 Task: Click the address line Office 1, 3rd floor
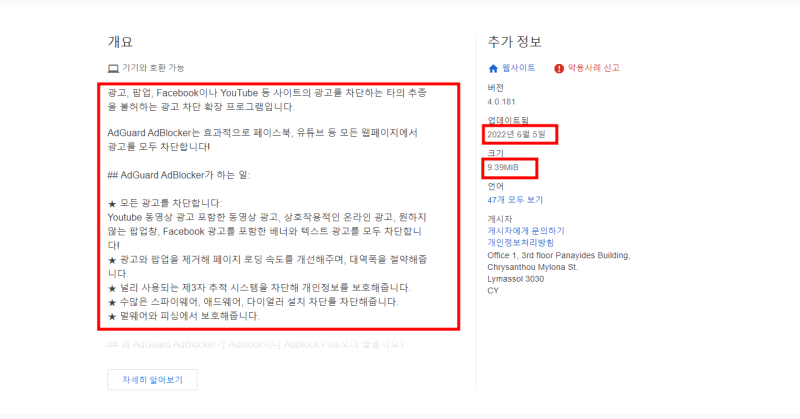(x=559, y=255)
